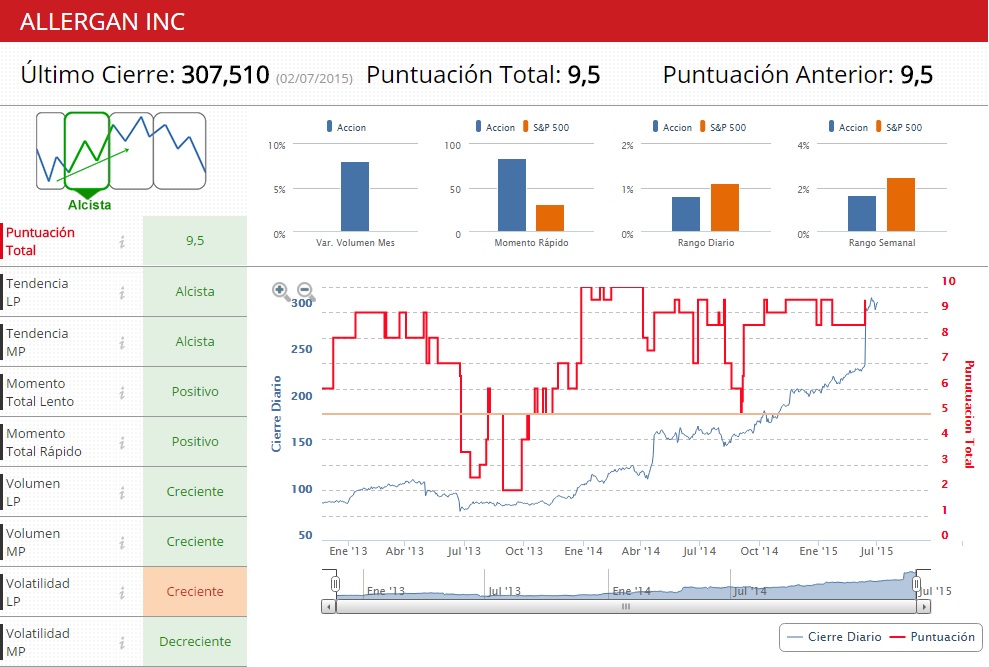Open info icon for Volumen LP
The width and height of the screenshot is (989, 667).
click(122, 492)
